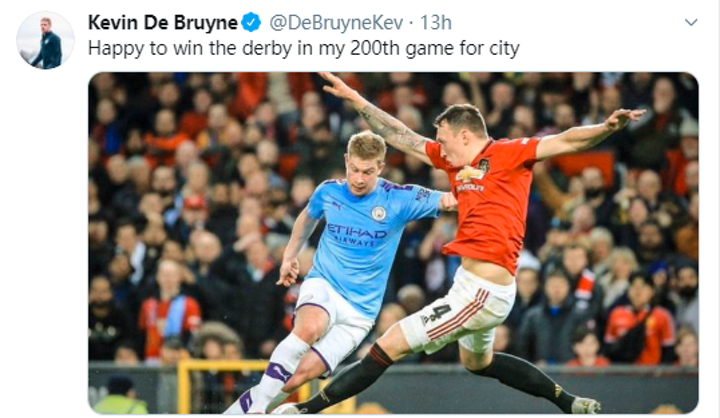Open the tweet's 13h timestamp
This screenshot has width=720, height=418.
click(436, 23)
